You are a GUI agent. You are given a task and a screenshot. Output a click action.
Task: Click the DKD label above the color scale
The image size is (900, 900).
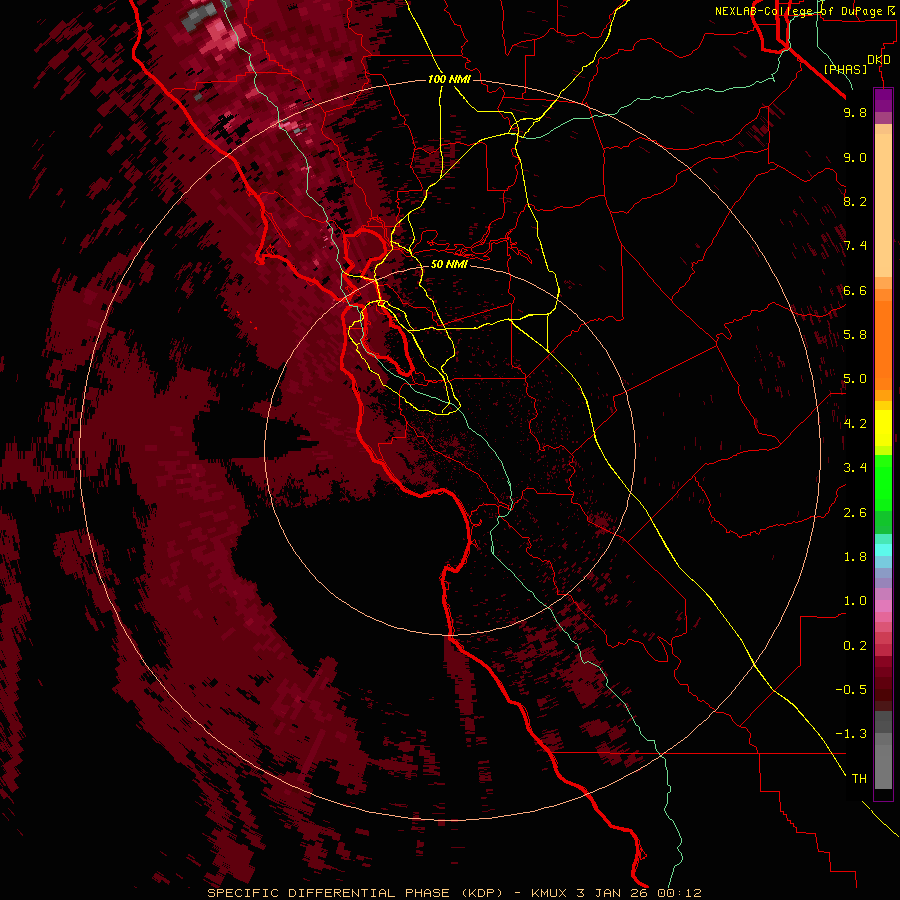[879, 60]
